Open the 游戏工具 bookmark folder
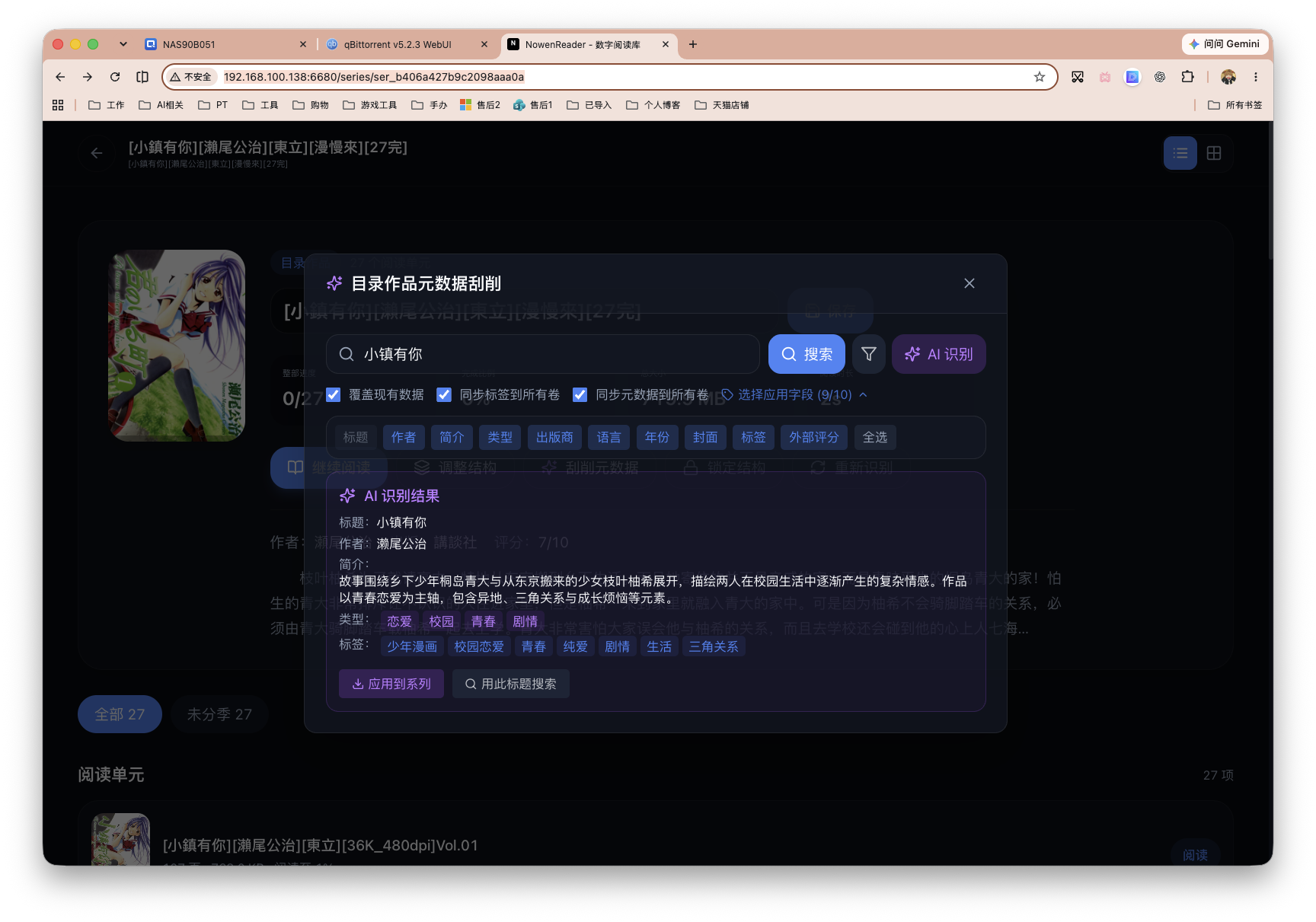This screenshot has width=1316, height=922. click(370, 105)
